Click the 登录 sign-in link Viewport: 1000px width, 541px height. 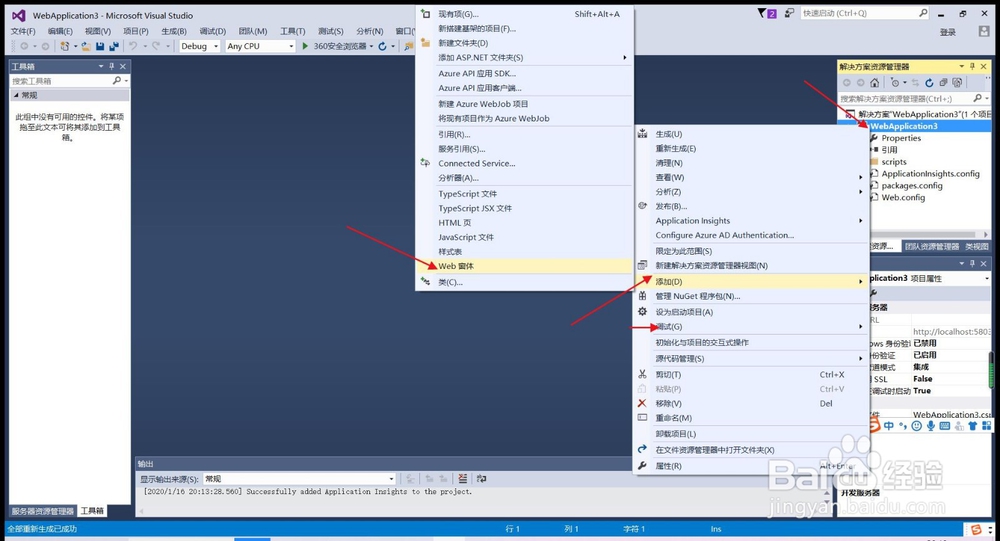[948, 33]
